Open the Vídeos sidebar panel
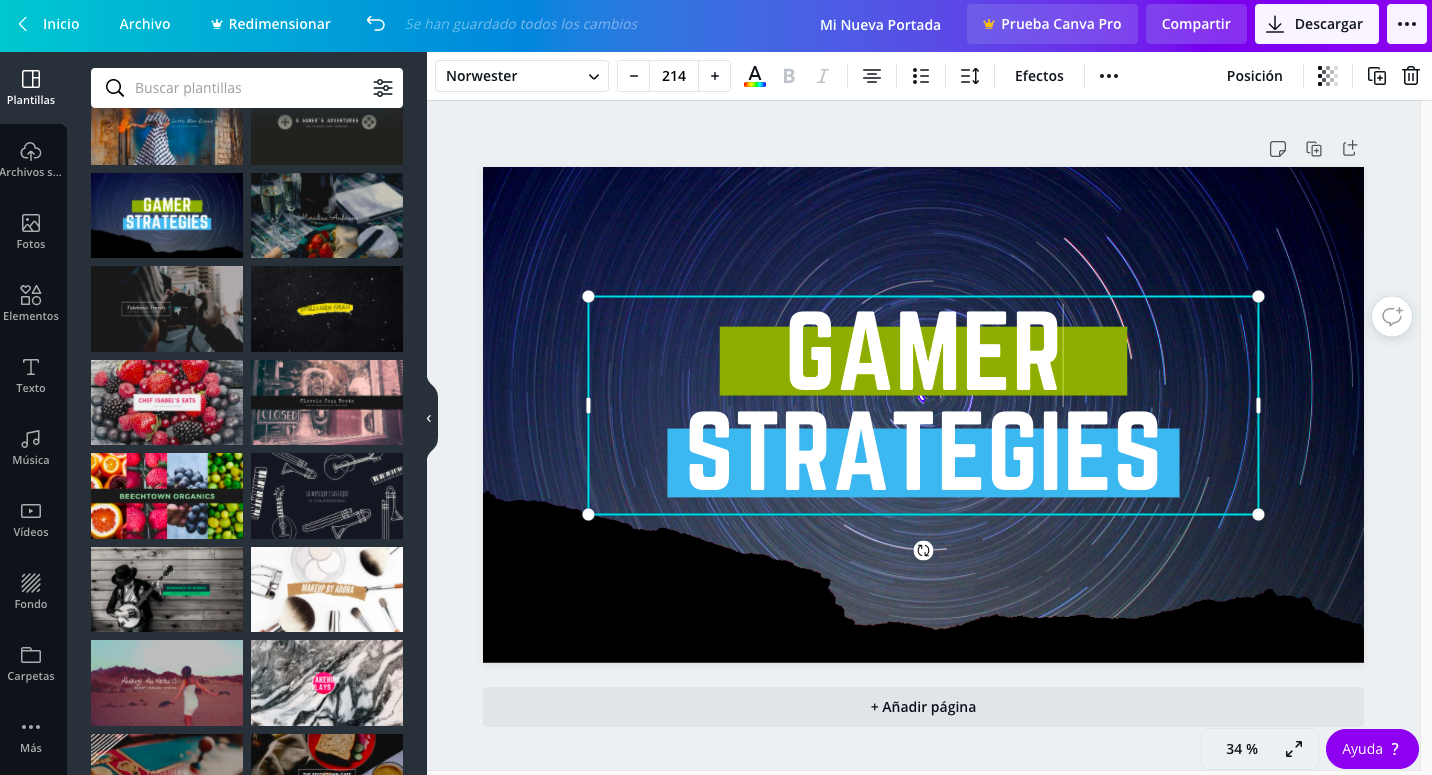The image size is (1432, 775). pos(31,520)
